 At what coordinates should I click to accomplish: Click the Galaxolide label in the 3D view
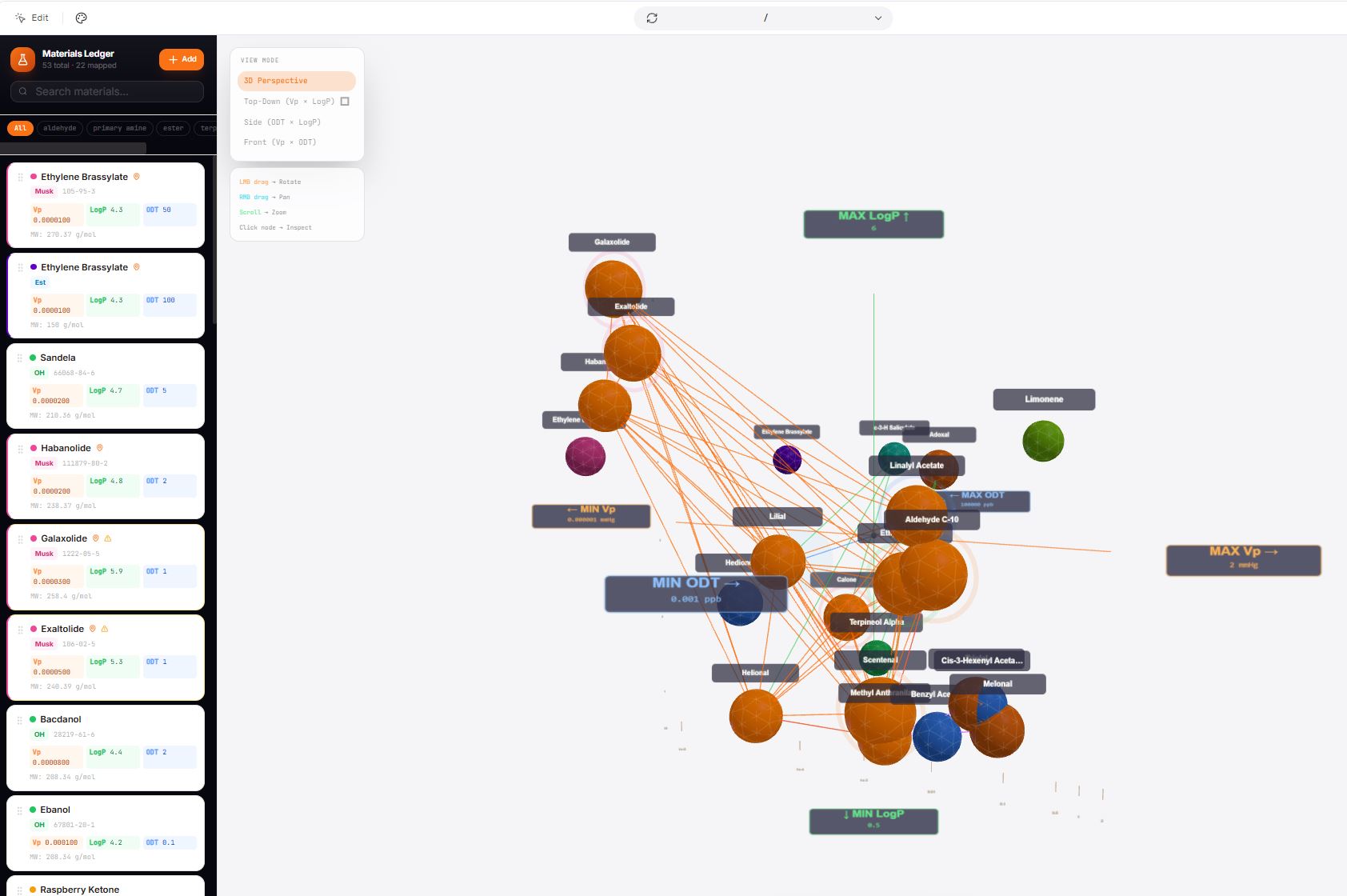(612, 242)
